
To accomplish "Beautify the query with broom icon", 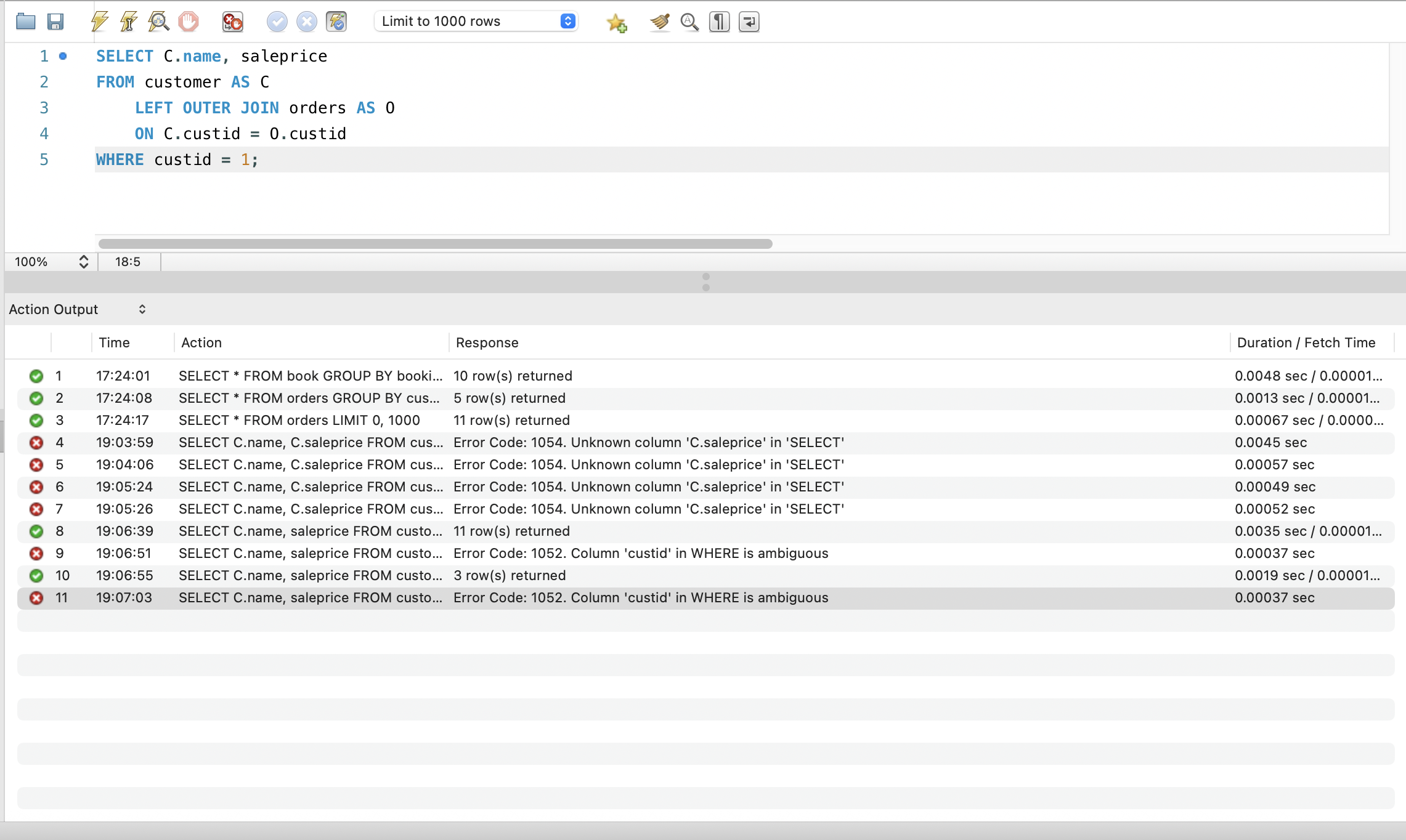I will click(x=659, y=22).
